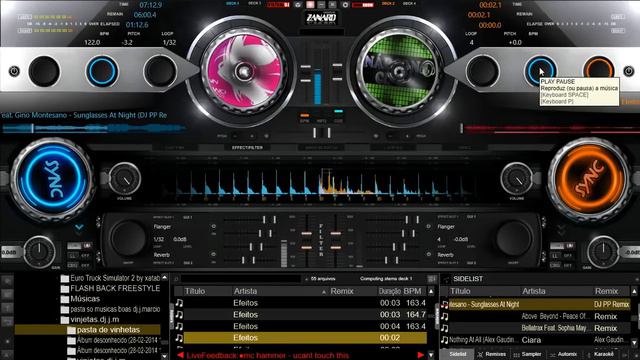Open the Remixes tab
This screenshot has width=640, height=360.
(x=492, y=354)
